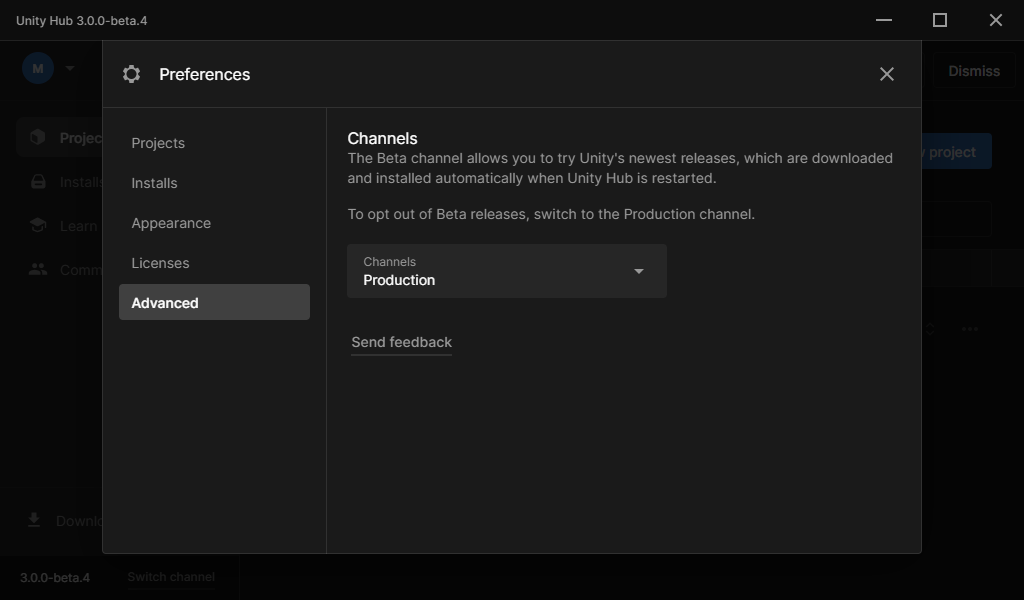Close the Preferences dialog with the X
The width and height of the screenshot is (1024, 600).
pos(886,74)
